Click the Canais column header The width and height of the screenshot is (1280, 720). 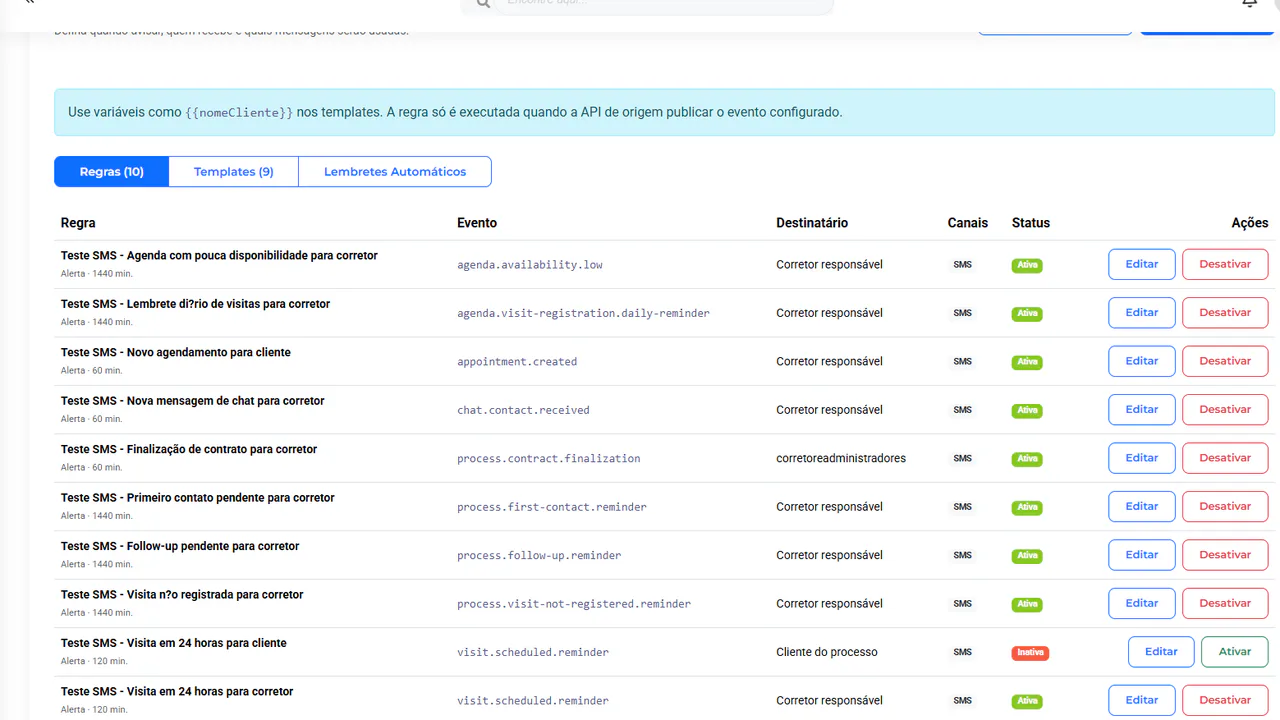(x=968, y=223)
